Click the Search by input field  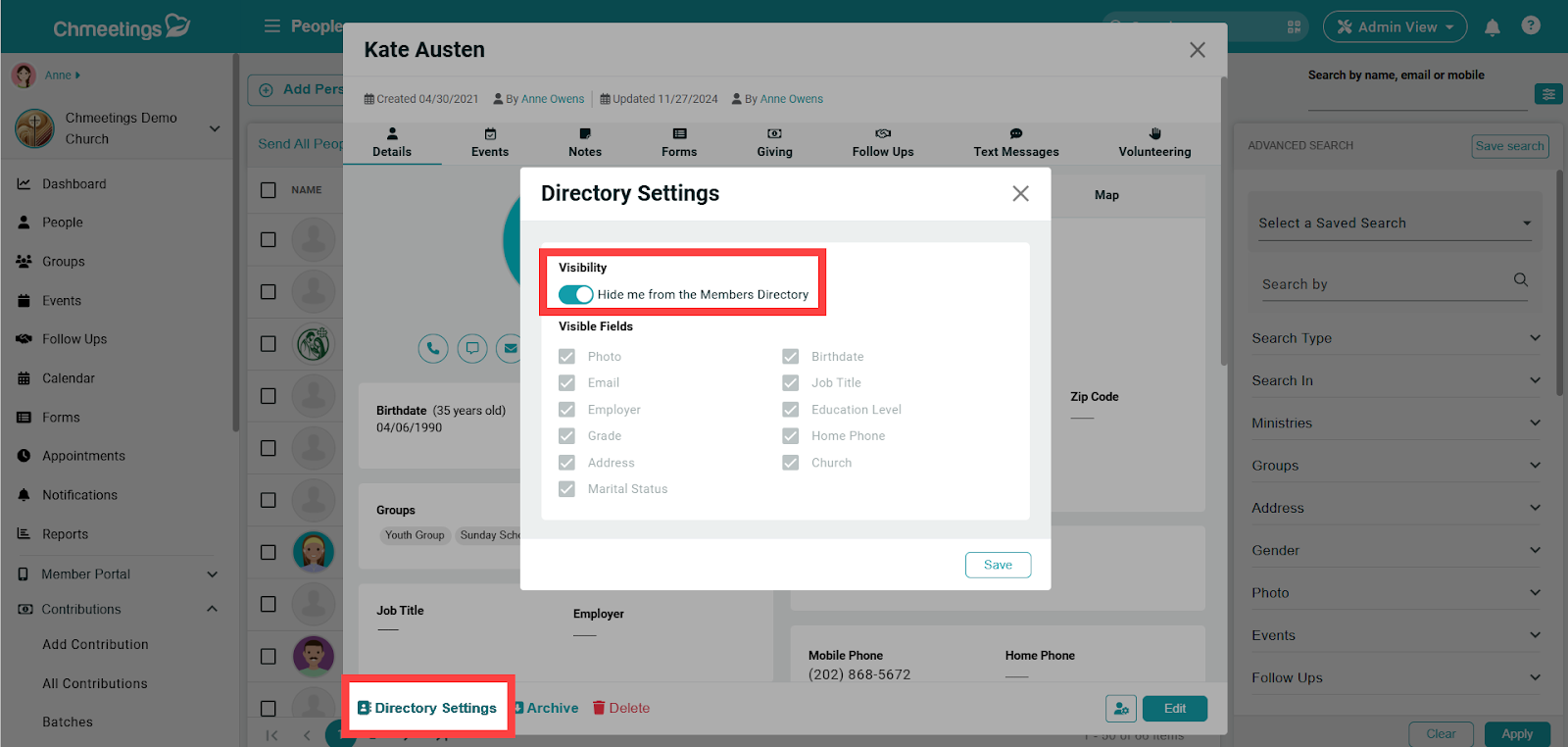coord(1382,284)
